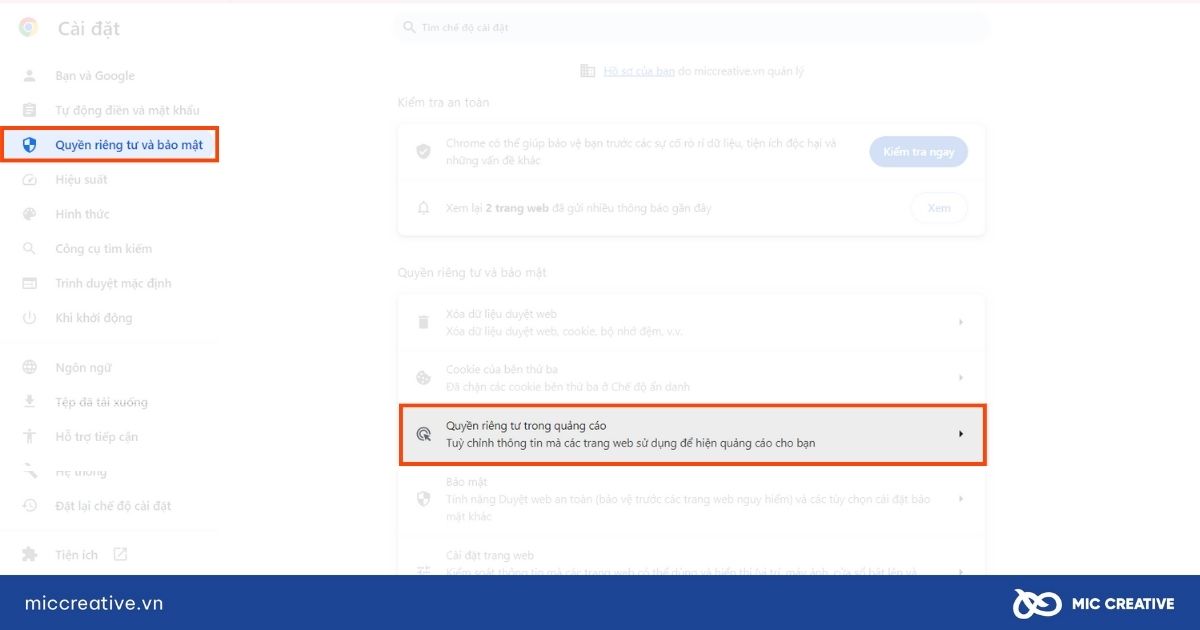Click the Ngôn ngữ globe icon
The width and height of the screenshot is (1200, 630).
pyautogui.click(x=30, y=367)
